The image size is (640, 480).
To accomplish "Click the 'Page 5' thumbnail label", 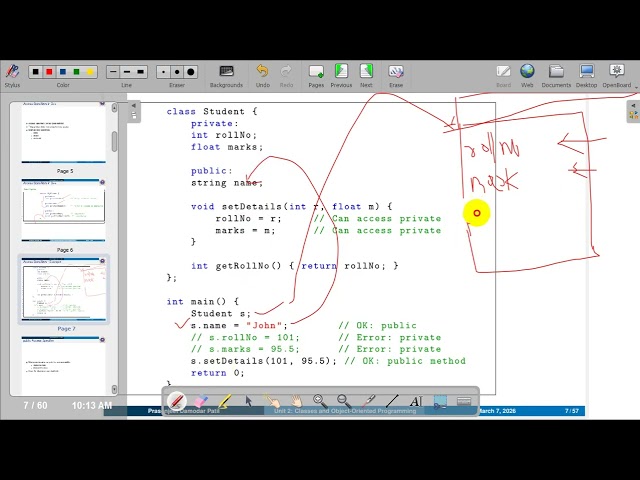I will coord(65,171).
